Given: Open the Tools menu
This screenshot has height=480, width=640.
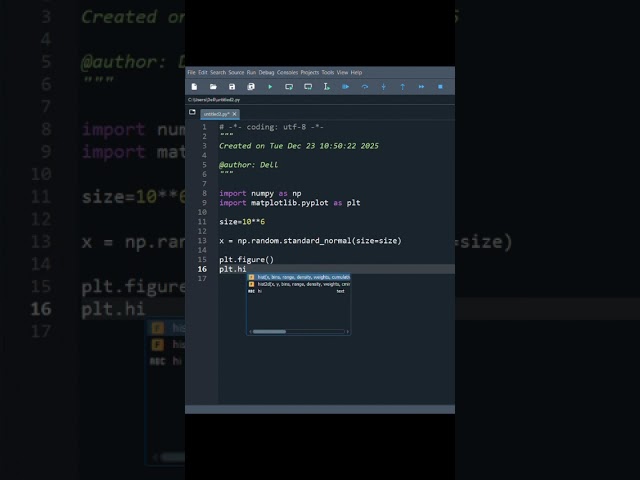Looking at the screenshot, I should pyautogui.click(x=328, y=72).
